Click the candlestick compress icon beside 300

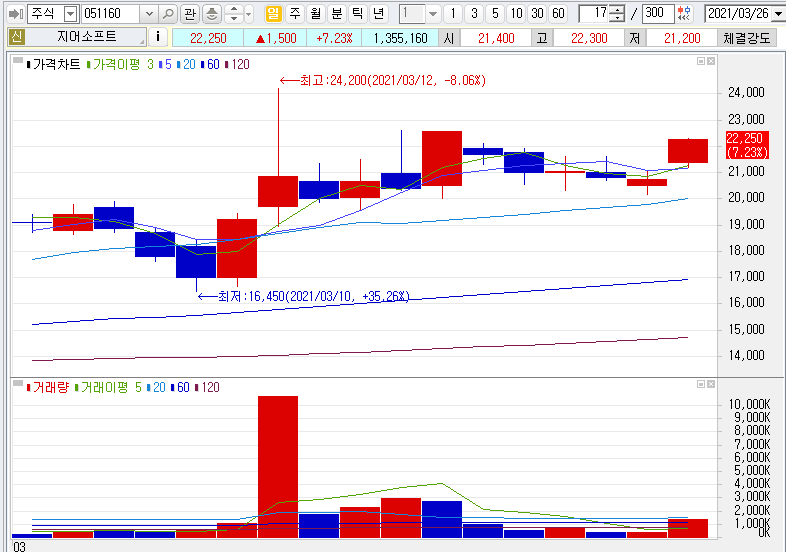click(684, 14)
